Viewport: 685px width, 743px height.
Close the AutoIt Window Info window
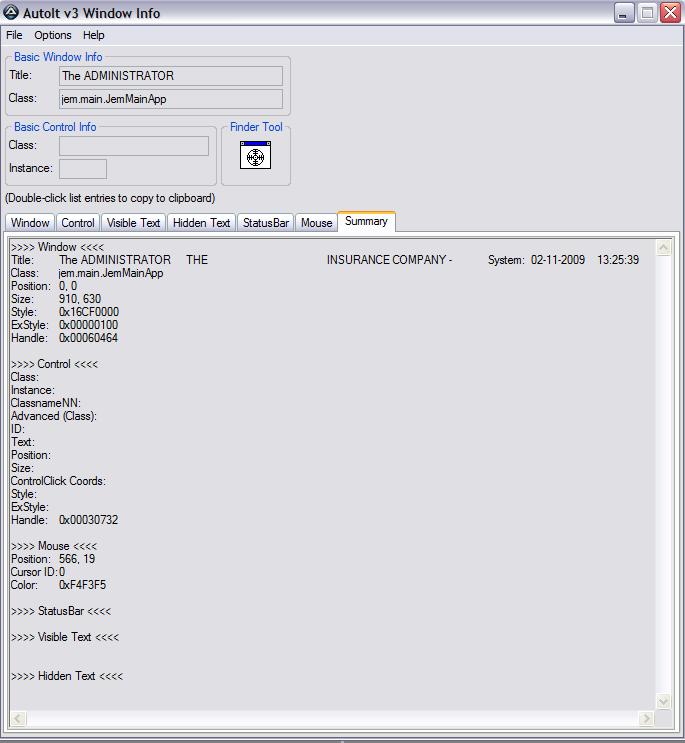click(x=671, y=13)
